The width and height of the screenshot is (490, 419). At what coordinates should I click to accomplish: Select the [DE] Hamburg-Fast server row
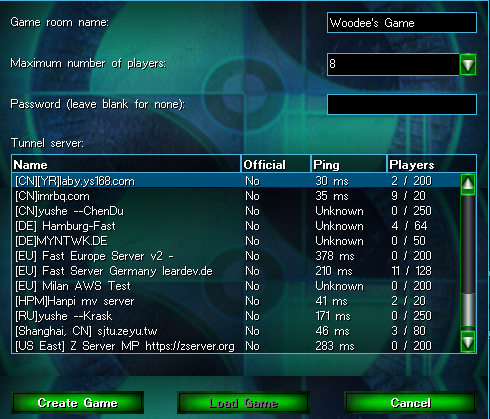236,226
